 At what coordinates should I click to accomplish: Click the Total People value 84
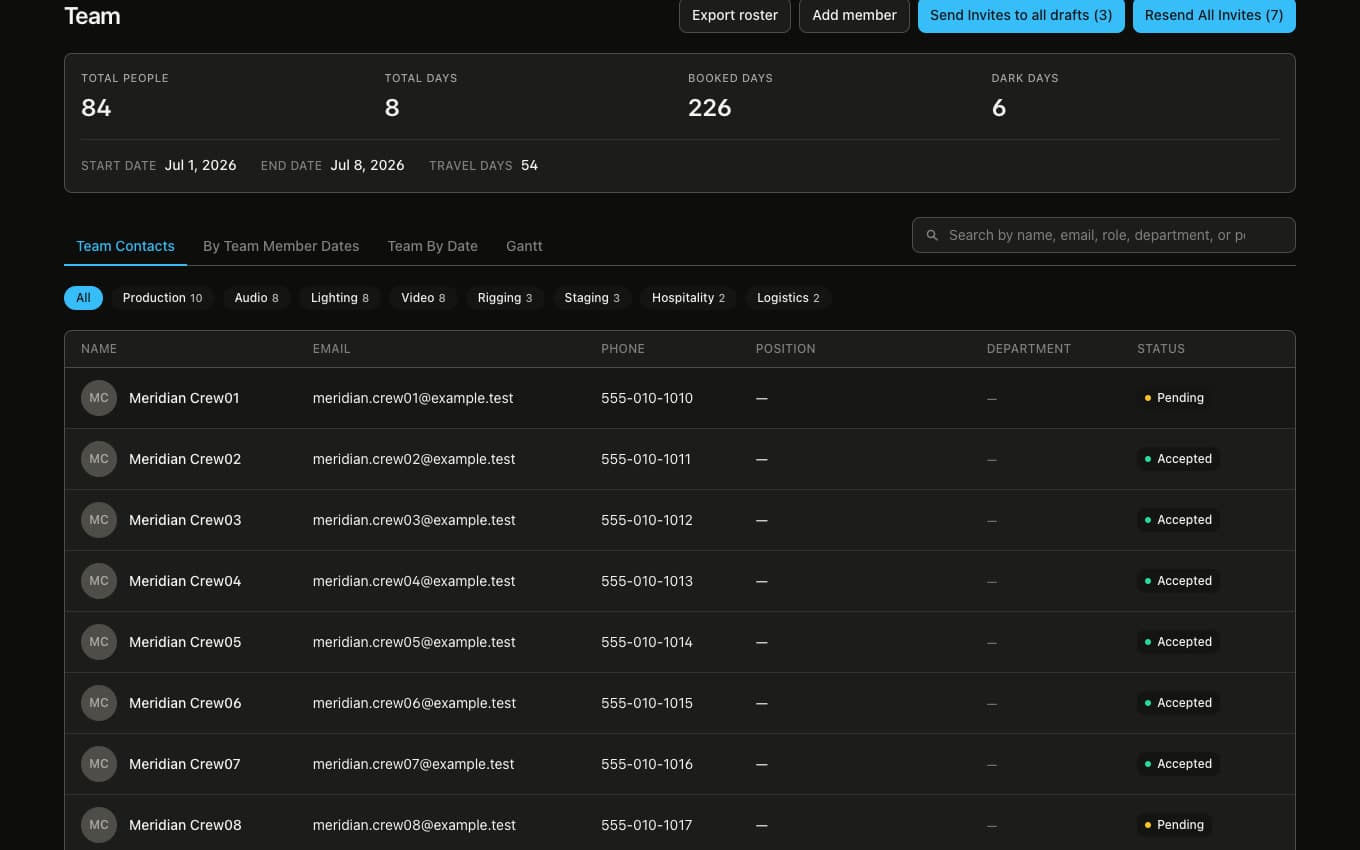point(96,108)
